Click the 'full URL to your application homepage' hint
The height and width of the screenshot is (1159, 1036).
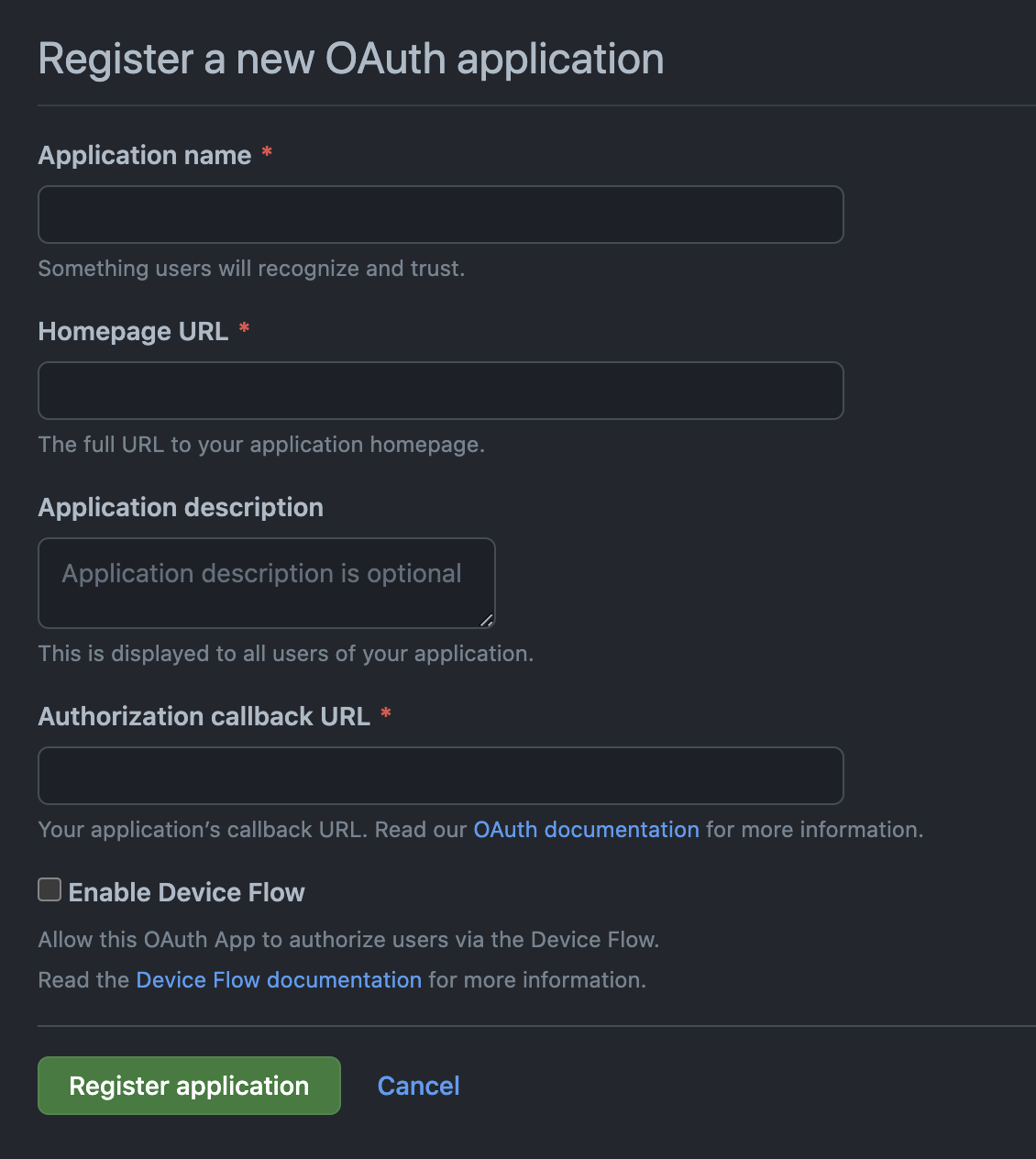pyautogui.click(x=261, y=445)
